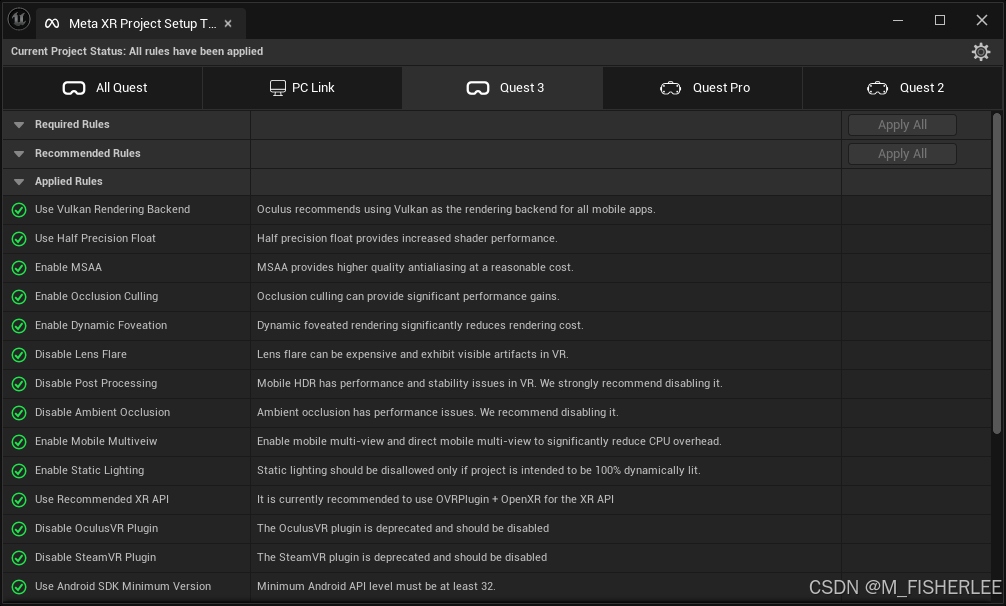The image size is (1006, 606).
Task: Click green check for Disable OculusVR Plugin
Action: 19,528
